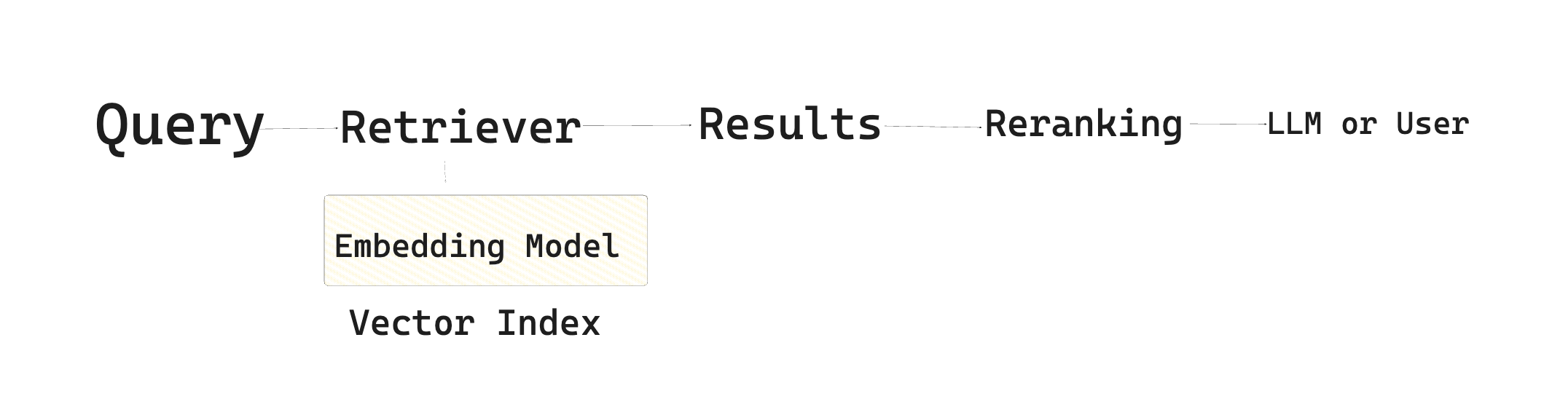Click the word 'or' between LLM and User

point(1359,125)
